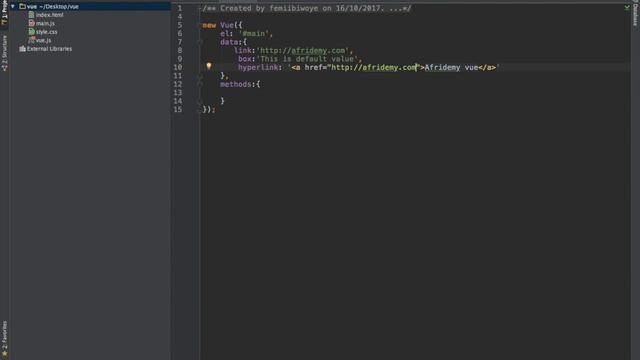Open index.html in project tree
This screenshot has width=640, height=360.
coord(49,15)
